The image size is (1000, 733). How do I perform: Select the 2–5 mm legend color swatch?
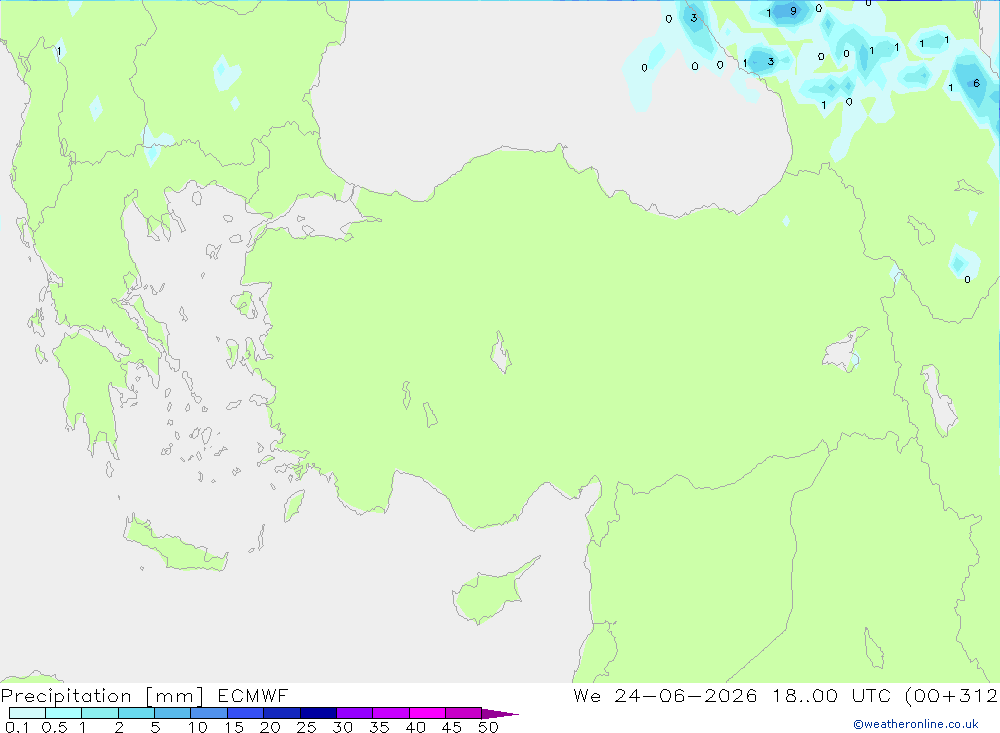click(136, 713)
